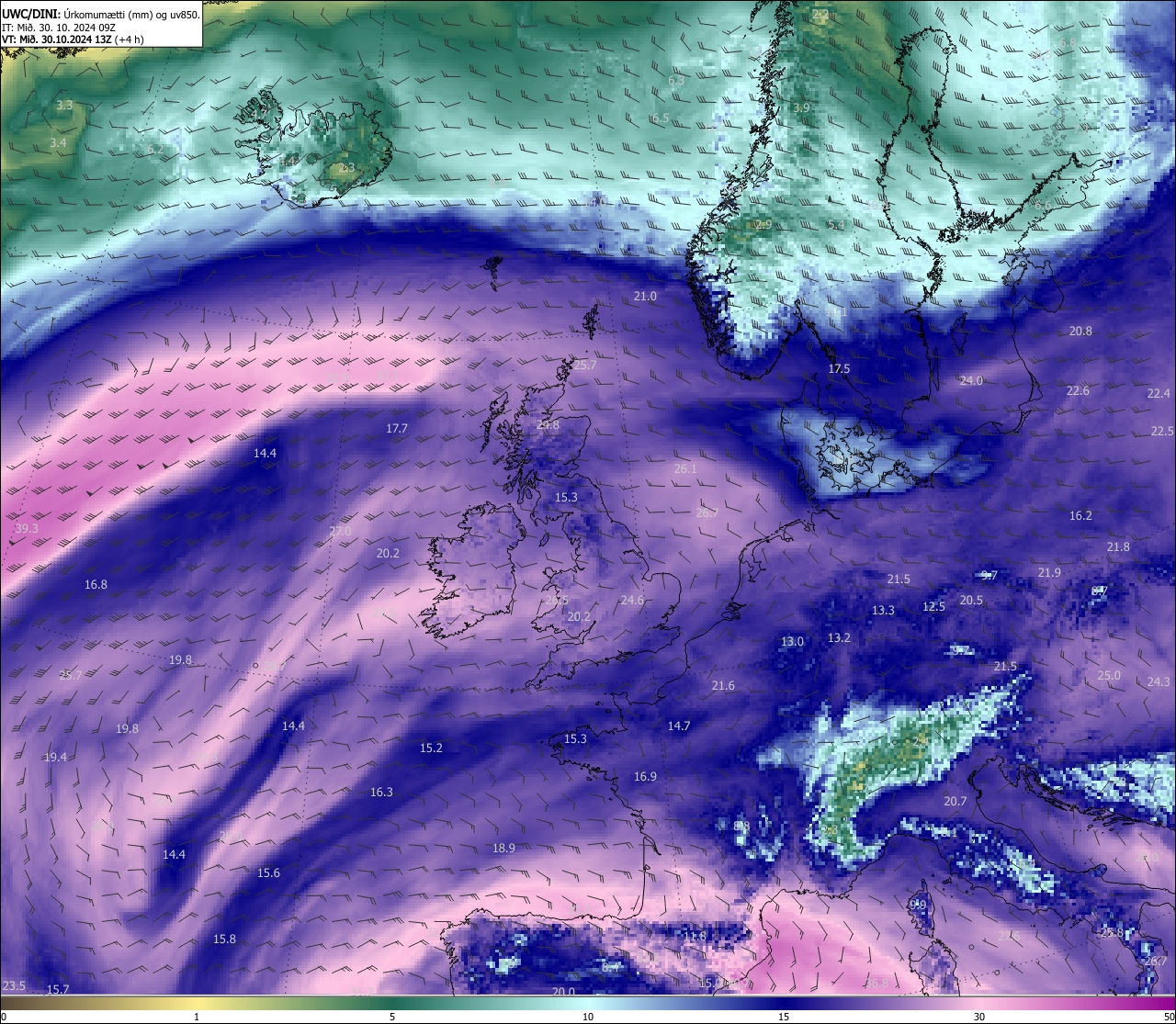Click the 15.2 value label
The image size is (1176, 1024).
coord(431,748)
